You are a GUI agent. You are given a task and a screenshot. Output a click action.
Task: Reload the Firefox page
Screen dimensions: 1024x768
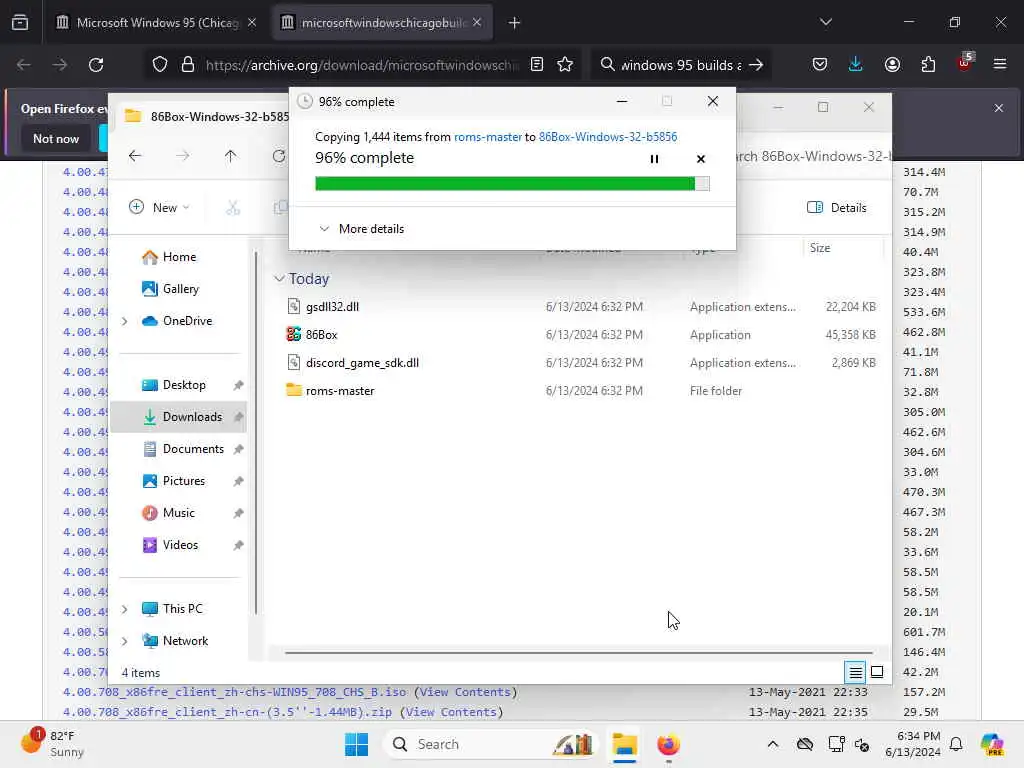[96, 65]
